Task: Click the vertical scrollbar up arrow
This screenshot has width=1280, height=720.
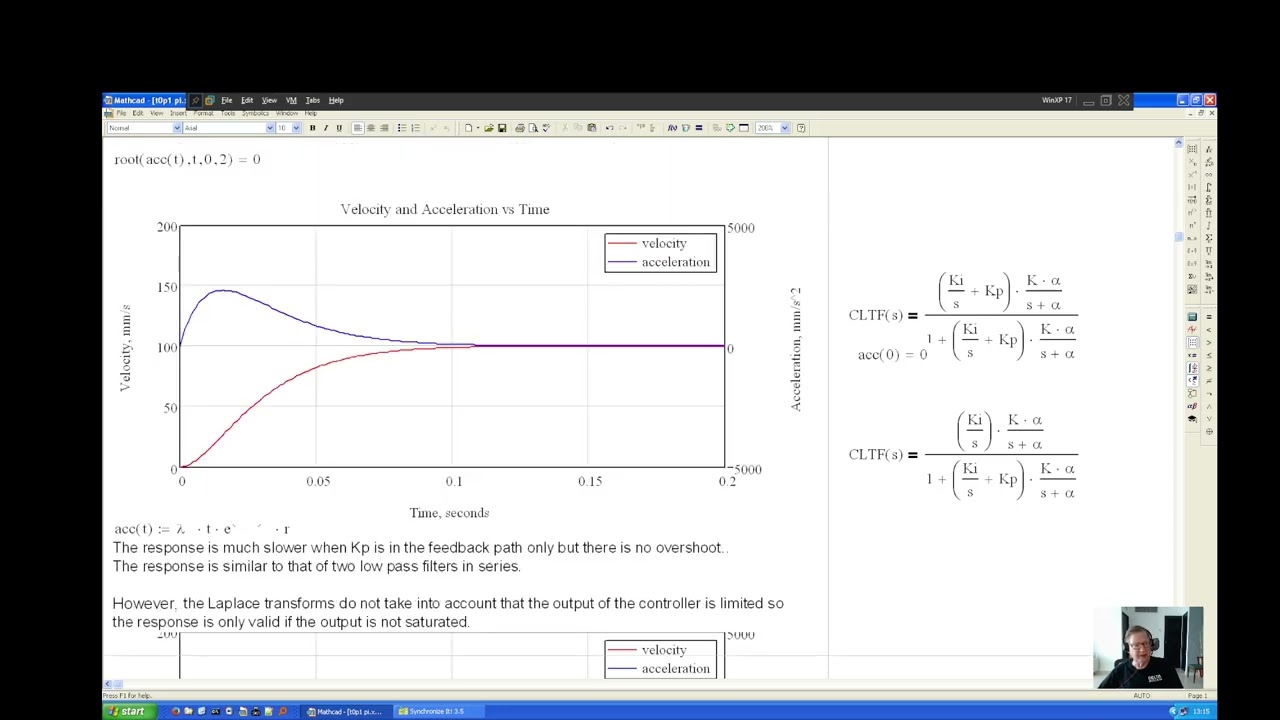Action: 1178,145
